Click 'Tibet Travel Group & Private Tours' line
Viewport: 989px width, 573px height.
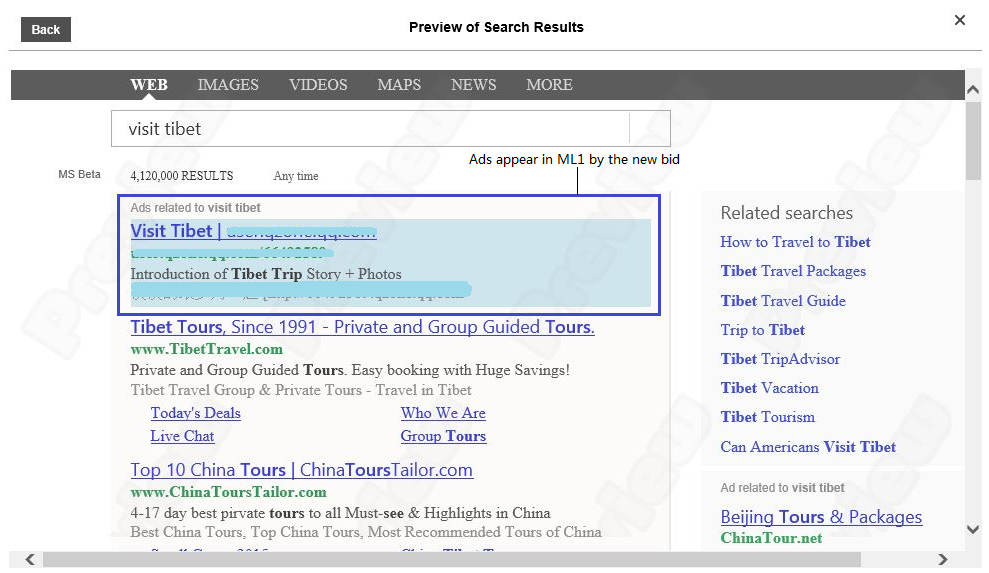coord(301,390)
